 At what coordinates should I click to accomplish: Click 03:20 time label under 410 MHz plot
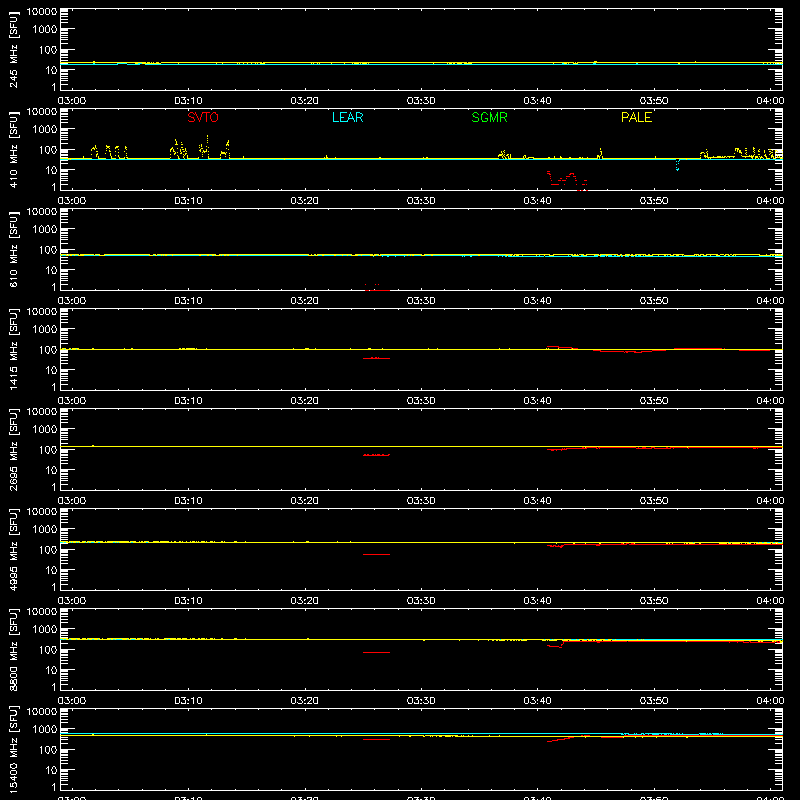[x=305, y=201]
